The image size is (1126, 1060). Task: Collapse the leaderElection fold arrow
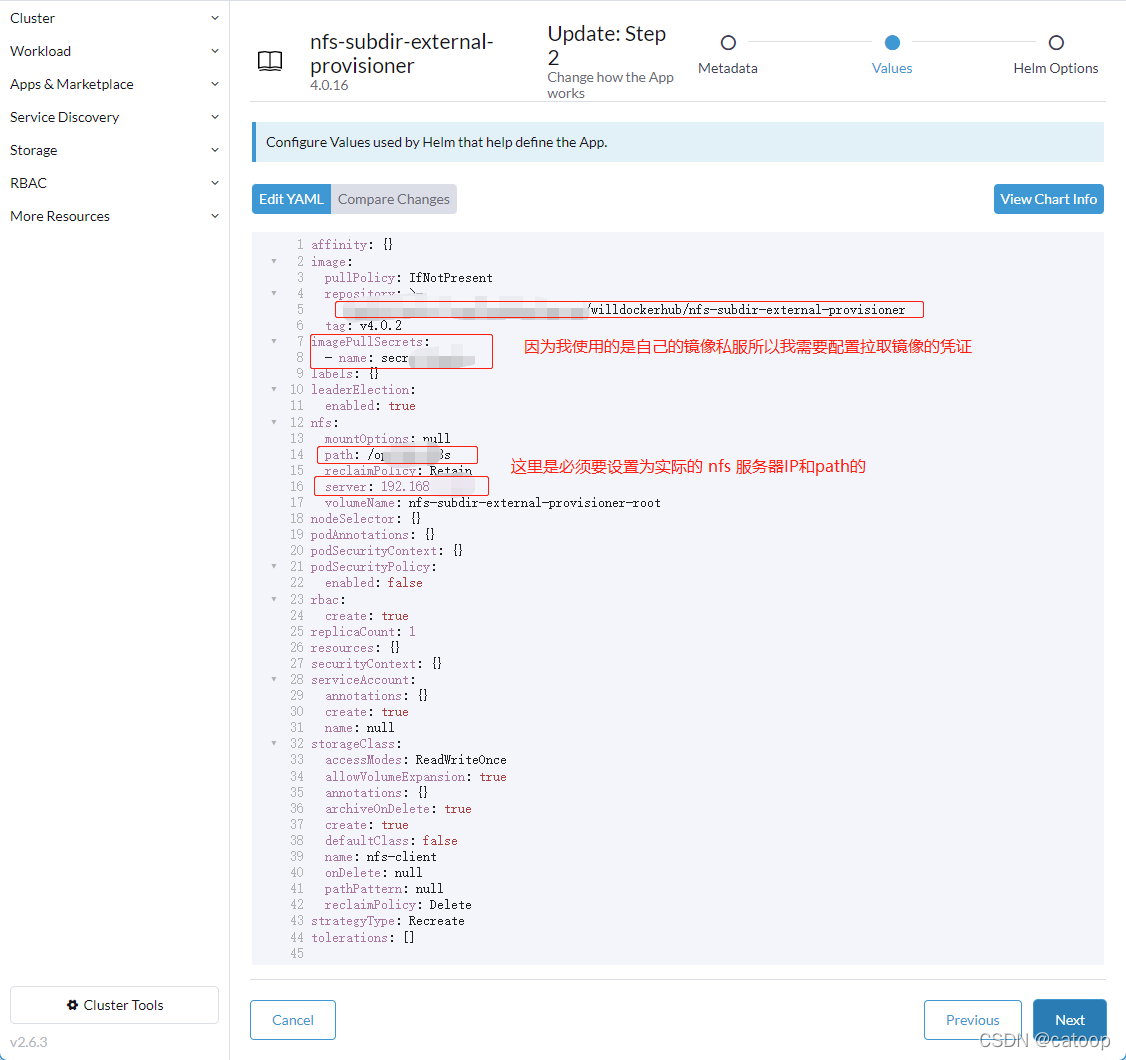(x=274, y=389)
